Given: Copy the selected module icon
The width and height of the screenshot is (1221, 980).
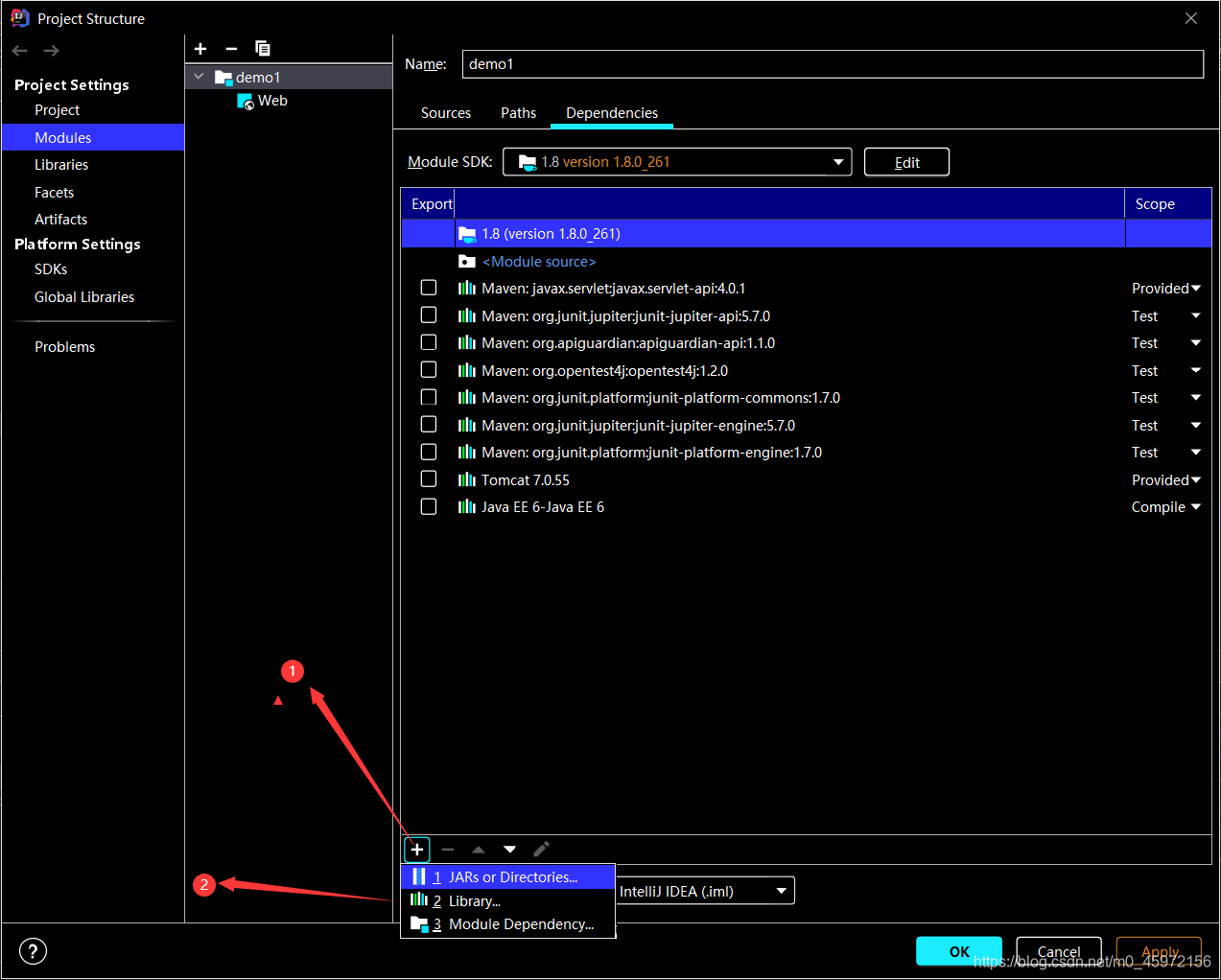Looking at the screenshot, I should click(x=263, y=49).
